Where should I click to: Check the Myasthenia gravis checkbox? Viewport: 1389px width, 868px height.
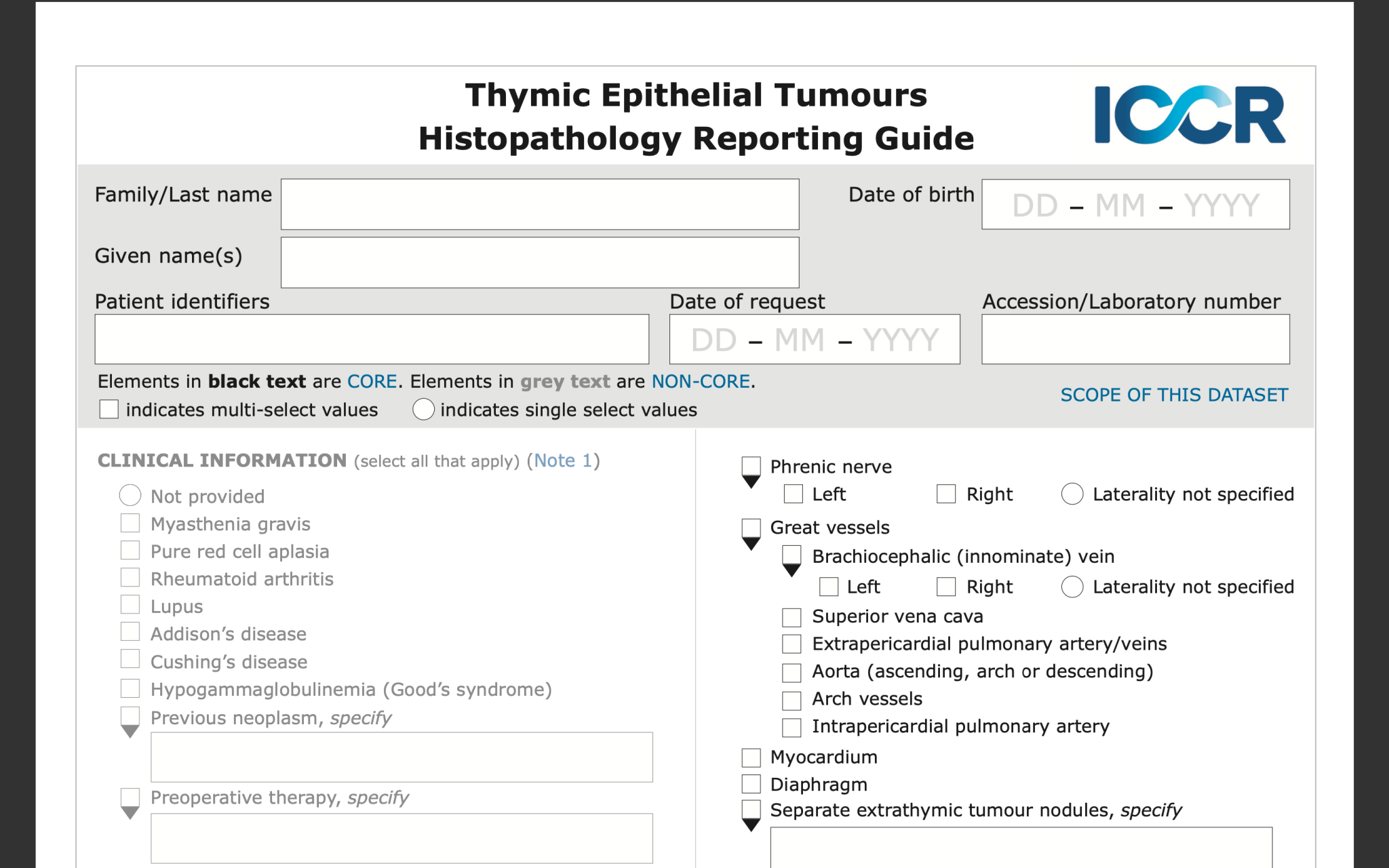[130, 522]
